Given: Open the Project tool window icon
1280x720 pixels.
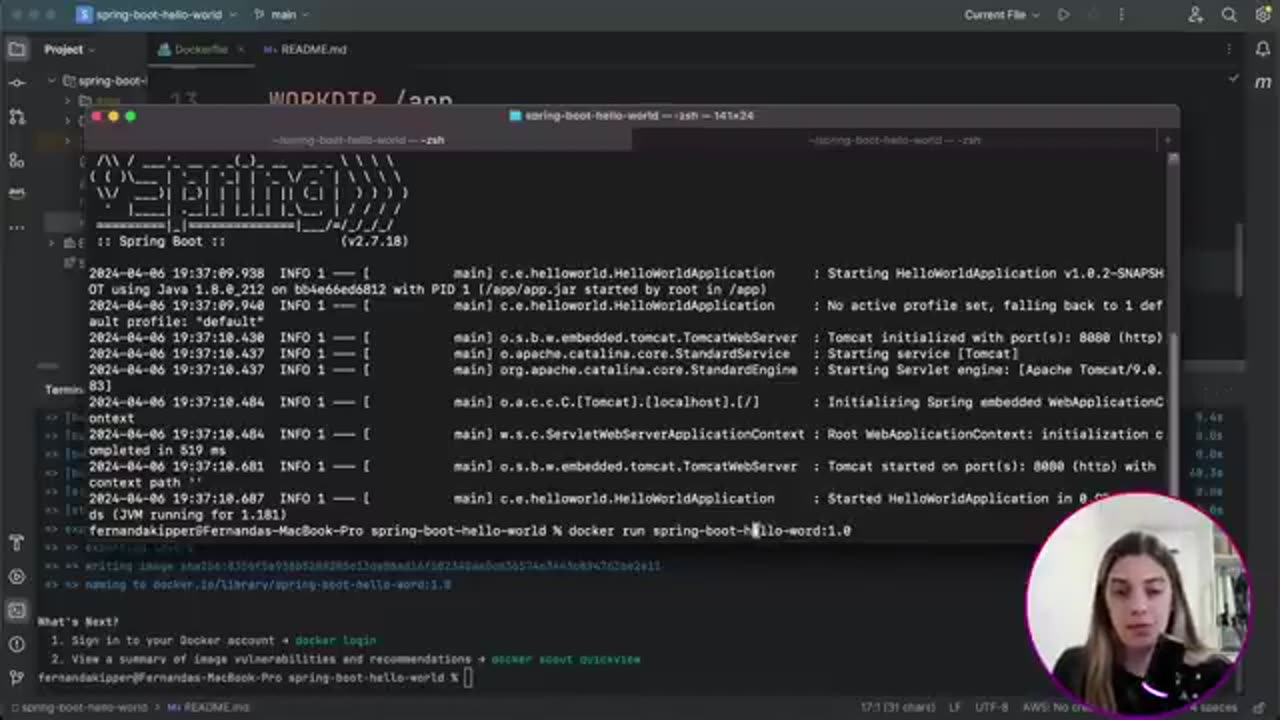Looking at the screenshot, I should [17, 49].
